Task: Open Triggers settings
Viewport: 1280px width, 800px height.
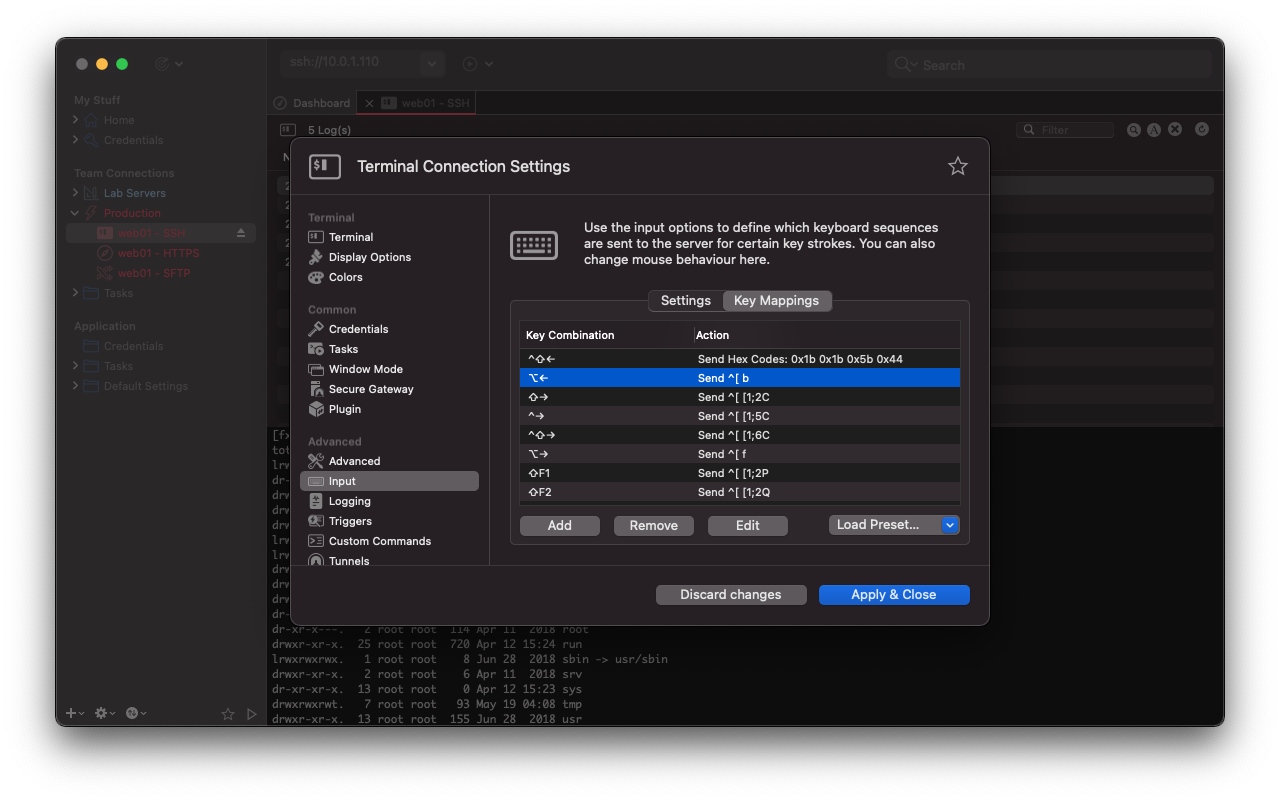Action: pyautogui.click(x=350, y=520)
